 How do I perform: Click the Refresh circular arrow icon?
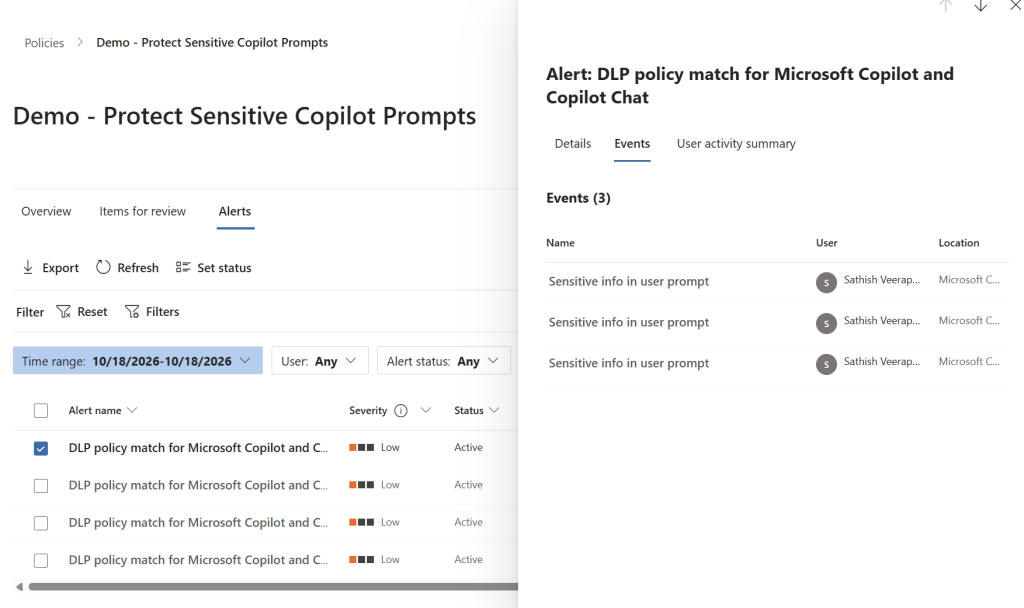103,267
